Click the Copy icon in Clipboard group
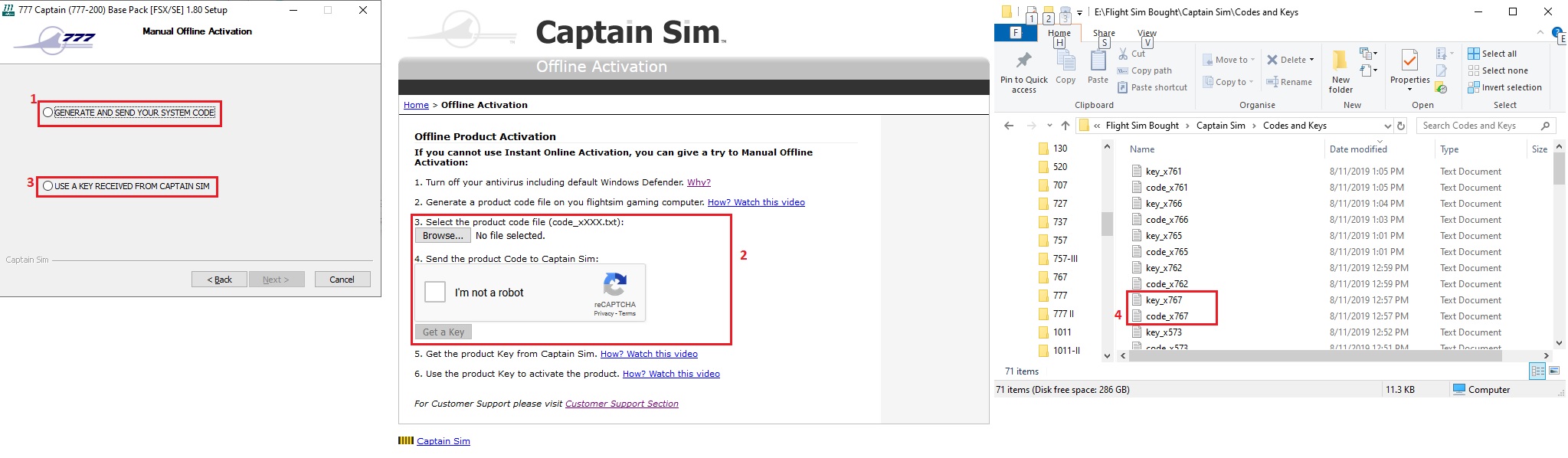The height and width of the screenshot is (458, 1568). (1066, 61)
